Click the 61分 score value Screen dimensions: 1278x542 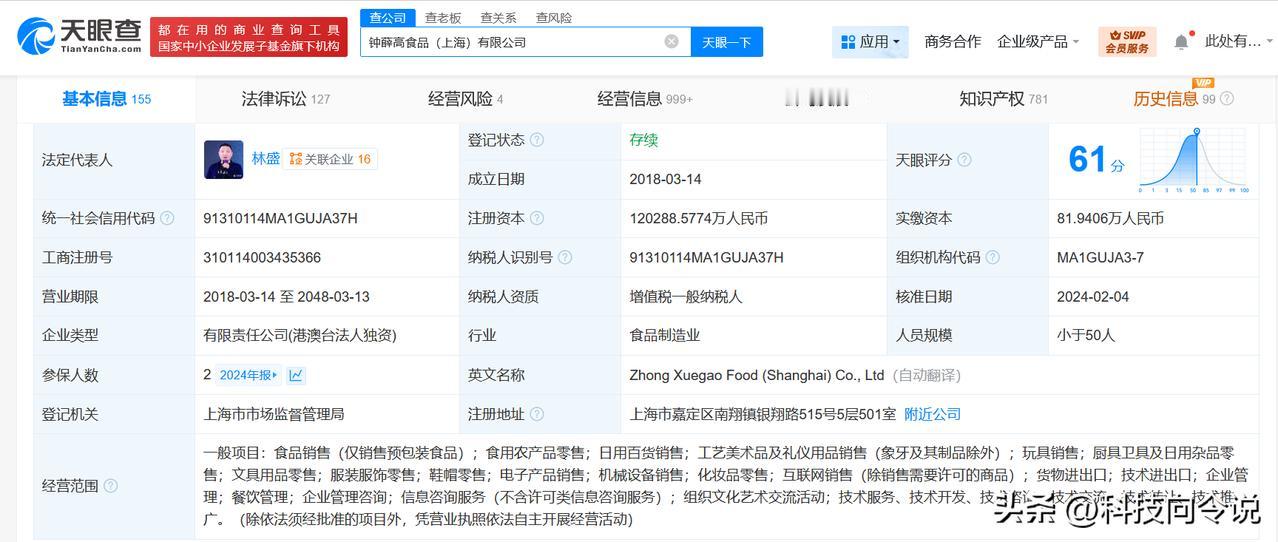click(1096, 160)
